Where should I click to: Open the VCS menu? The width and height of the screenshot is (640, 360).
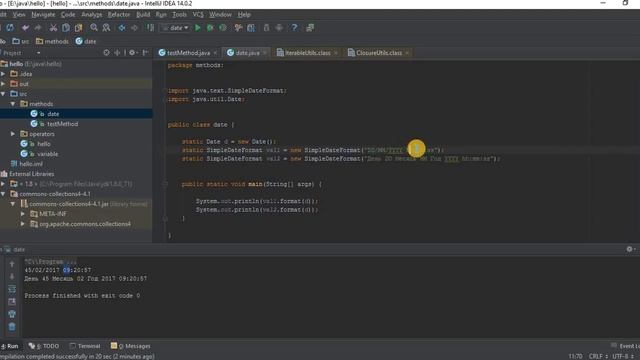point(198,14)
